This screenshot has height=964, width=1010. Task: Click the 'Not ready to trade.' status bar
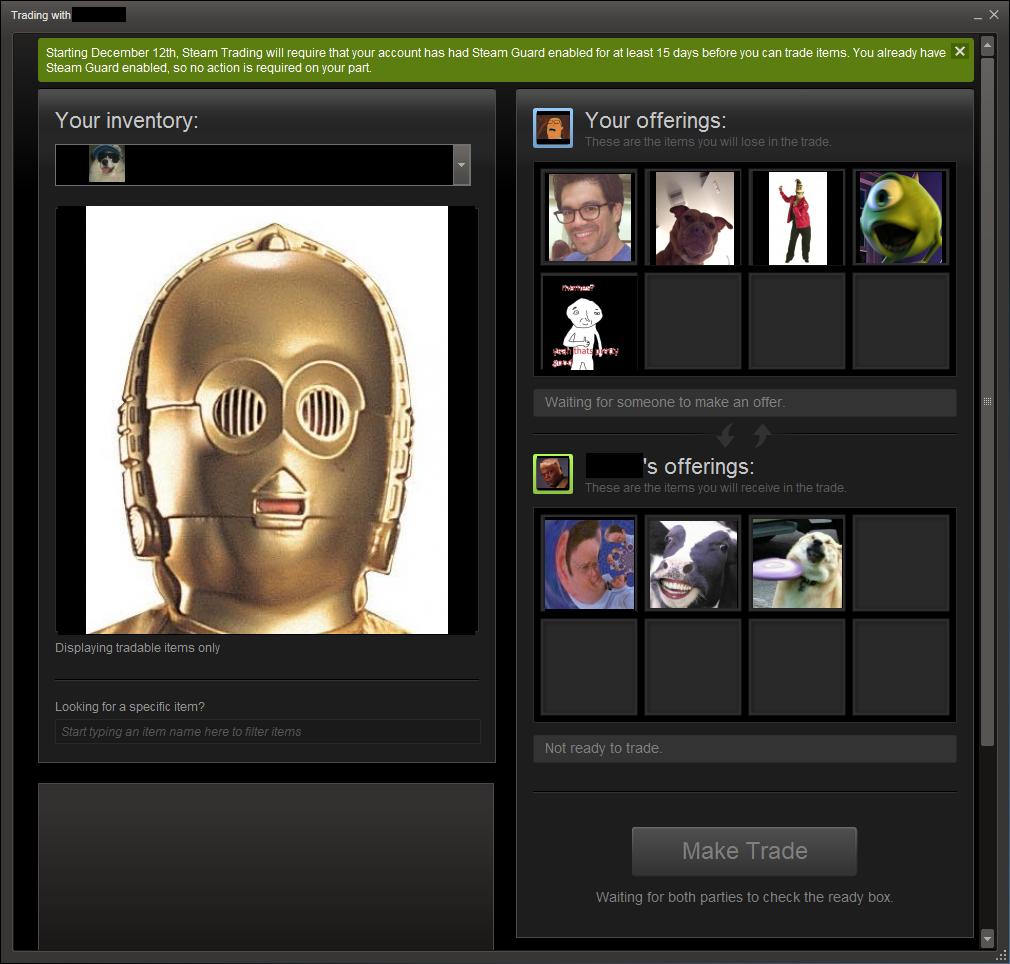click(x=745, y=748)
